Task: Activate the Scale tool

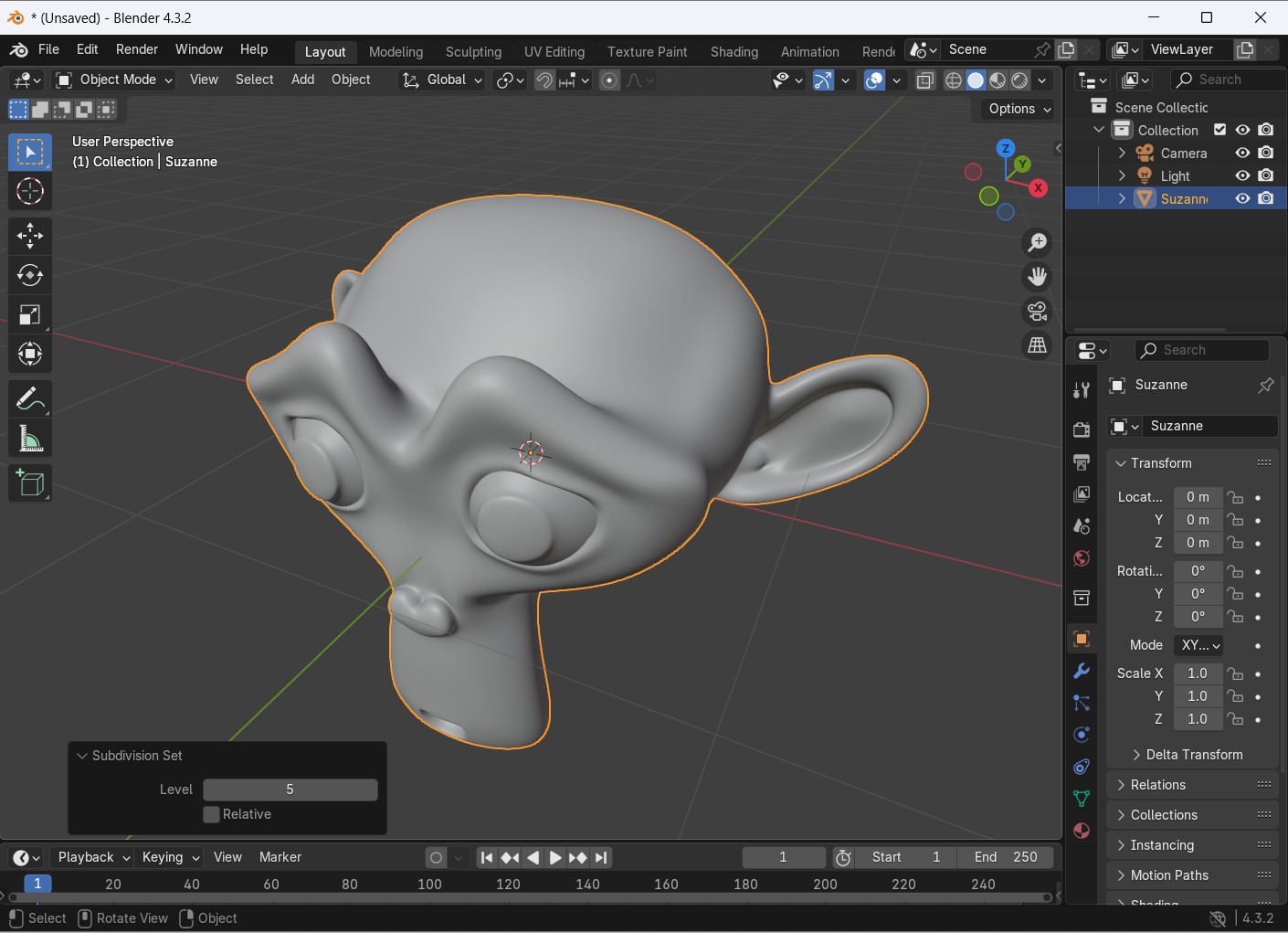Action: click(x=30, y=314)
